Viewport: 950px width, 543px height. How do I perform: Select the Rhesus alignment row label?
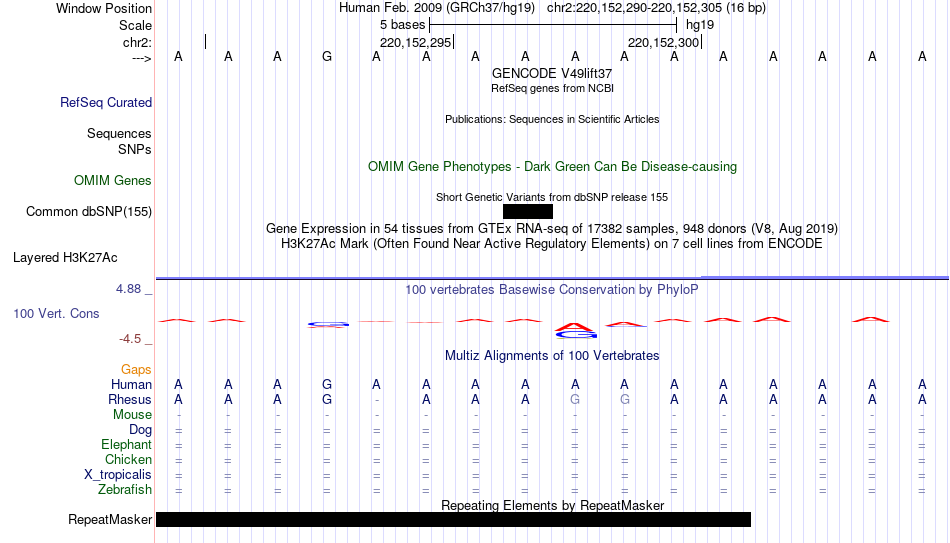[130, 399]
